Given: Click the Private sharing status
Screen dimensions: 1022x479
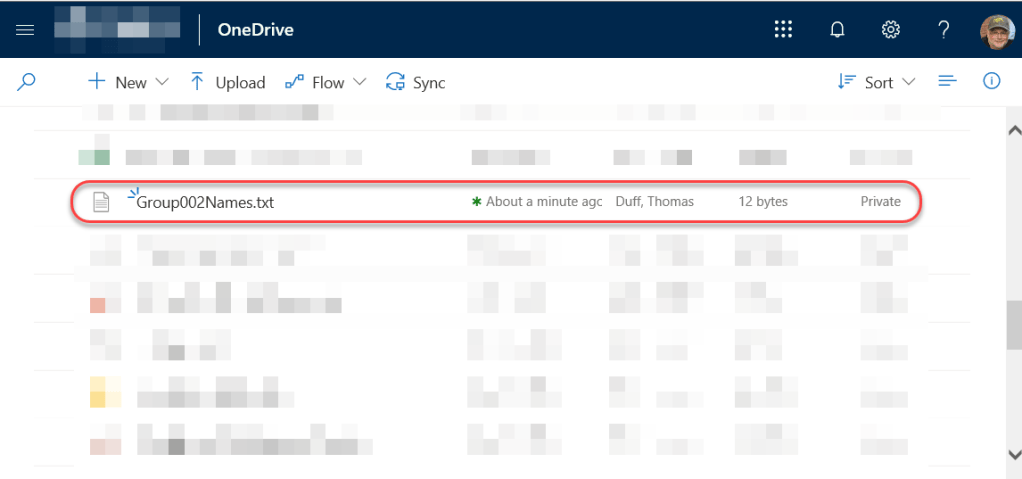Looking at the screenshot, I should 881,202.
